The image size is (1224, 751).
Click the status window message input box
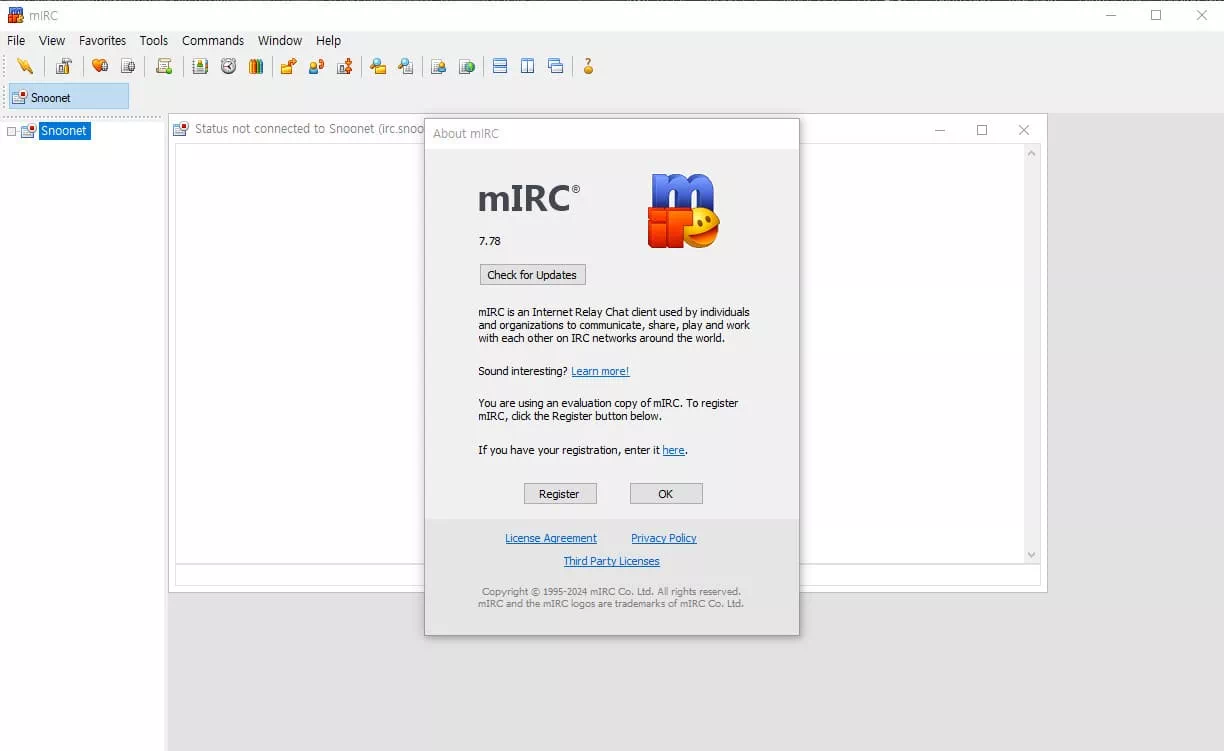point(607,575)
